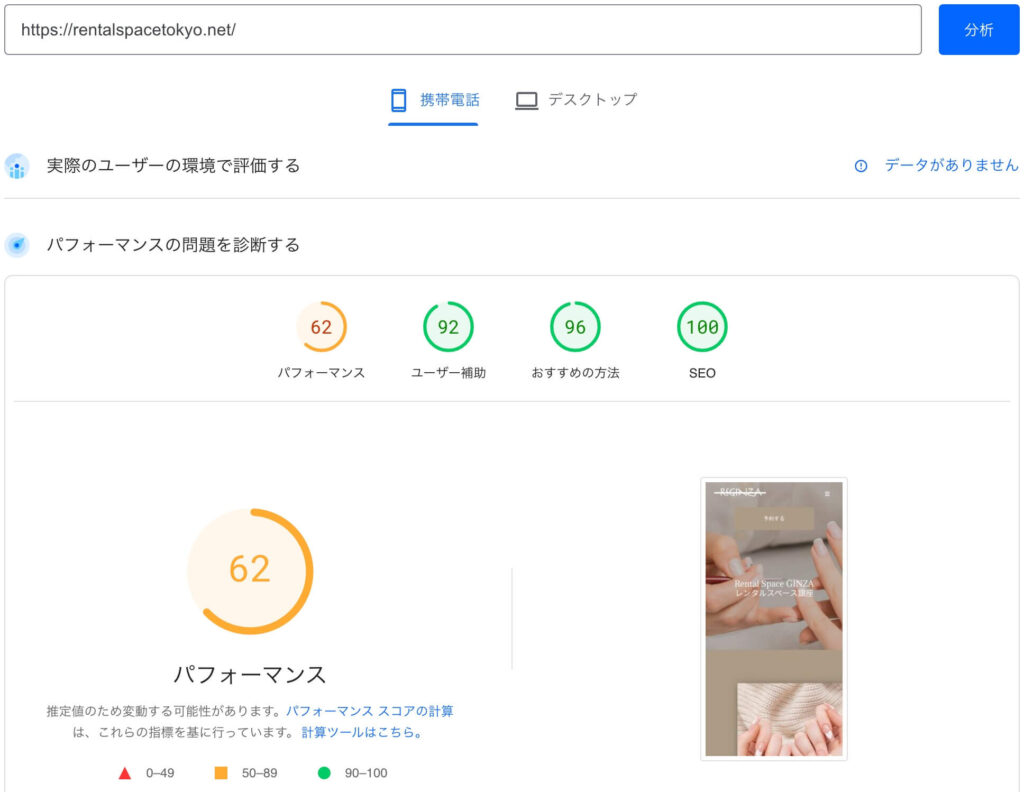The width and height of the screenshot is (1024, 792).
Task: Click the orange square 50–89 legend icon
Action: pos(221,773)
